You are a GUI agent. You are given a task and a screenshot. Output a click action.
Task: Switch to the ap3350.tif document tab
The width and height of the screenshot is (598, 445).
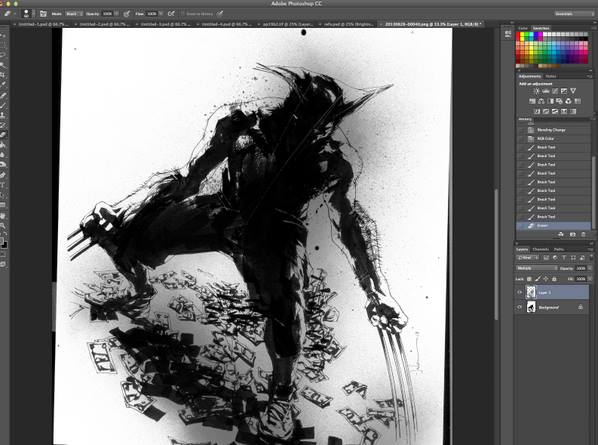tap(287, 24)
